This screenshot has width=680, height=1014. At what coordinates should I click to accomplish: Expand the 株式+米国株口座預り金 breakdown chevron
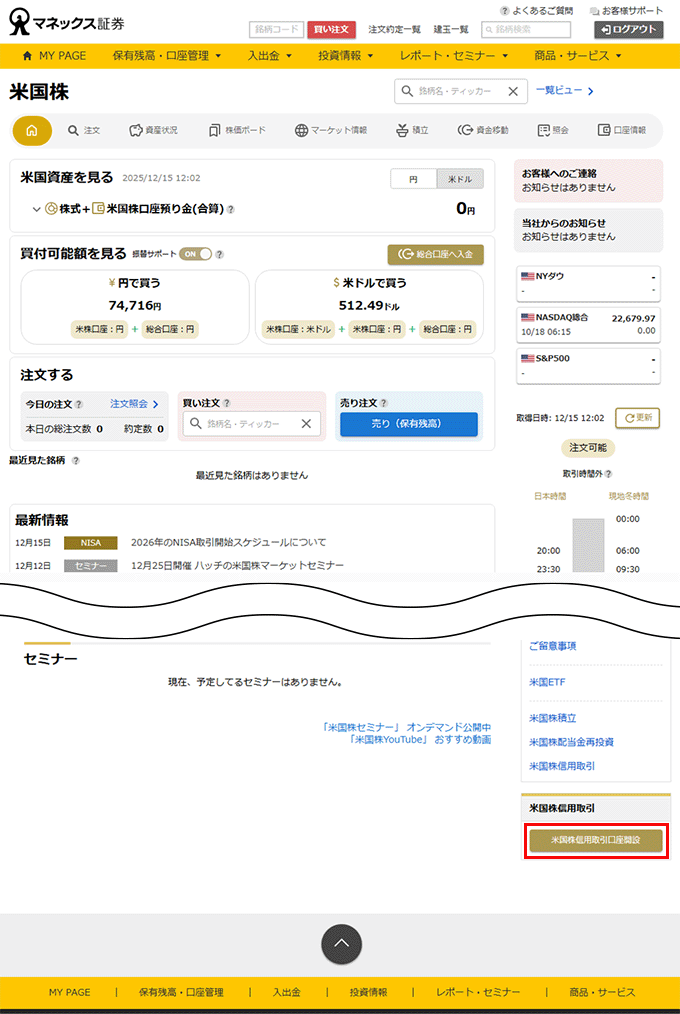[36, 210]
